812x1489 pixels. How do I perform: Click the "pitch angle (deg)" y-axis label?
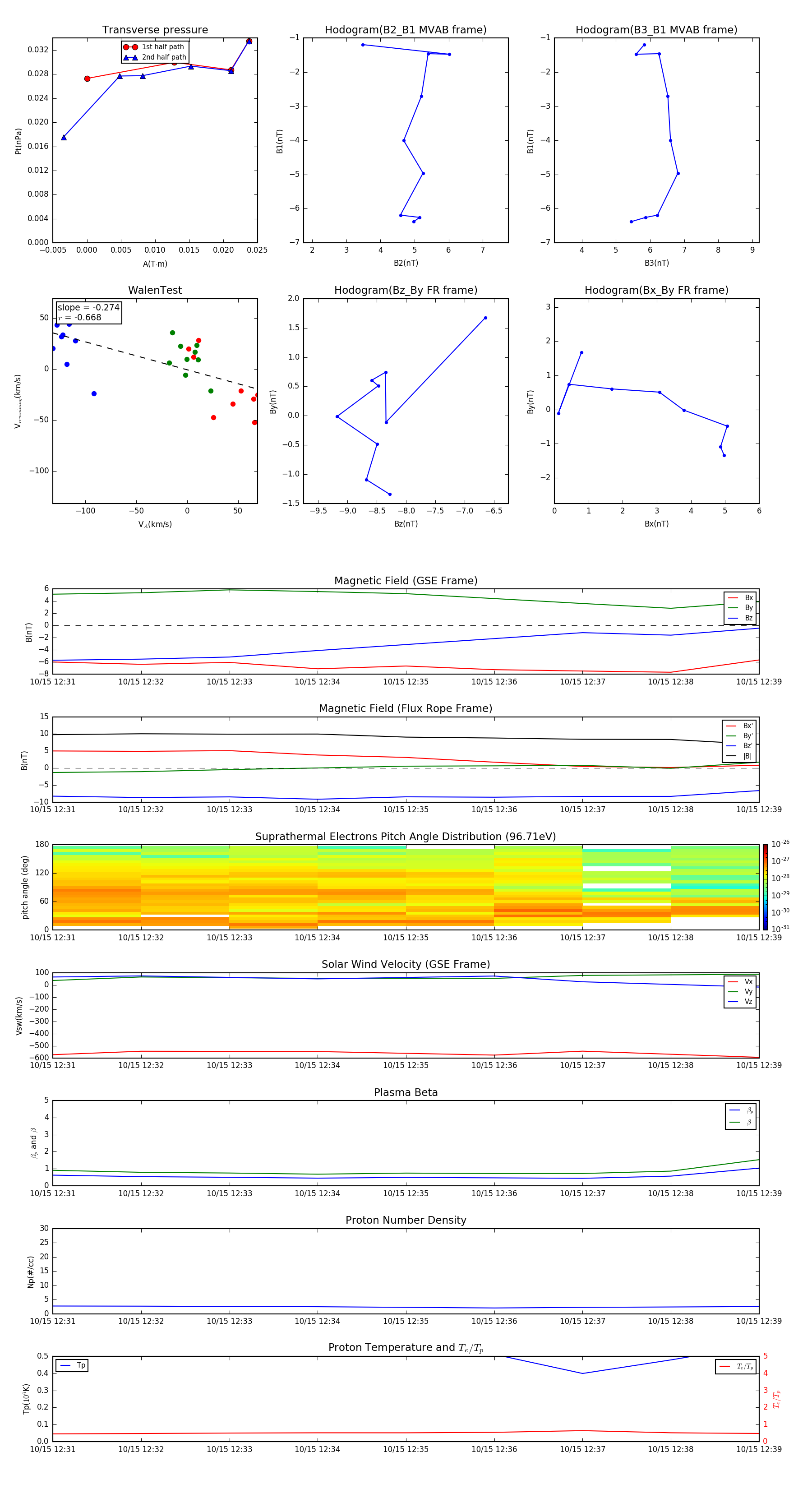click(25, 887)
